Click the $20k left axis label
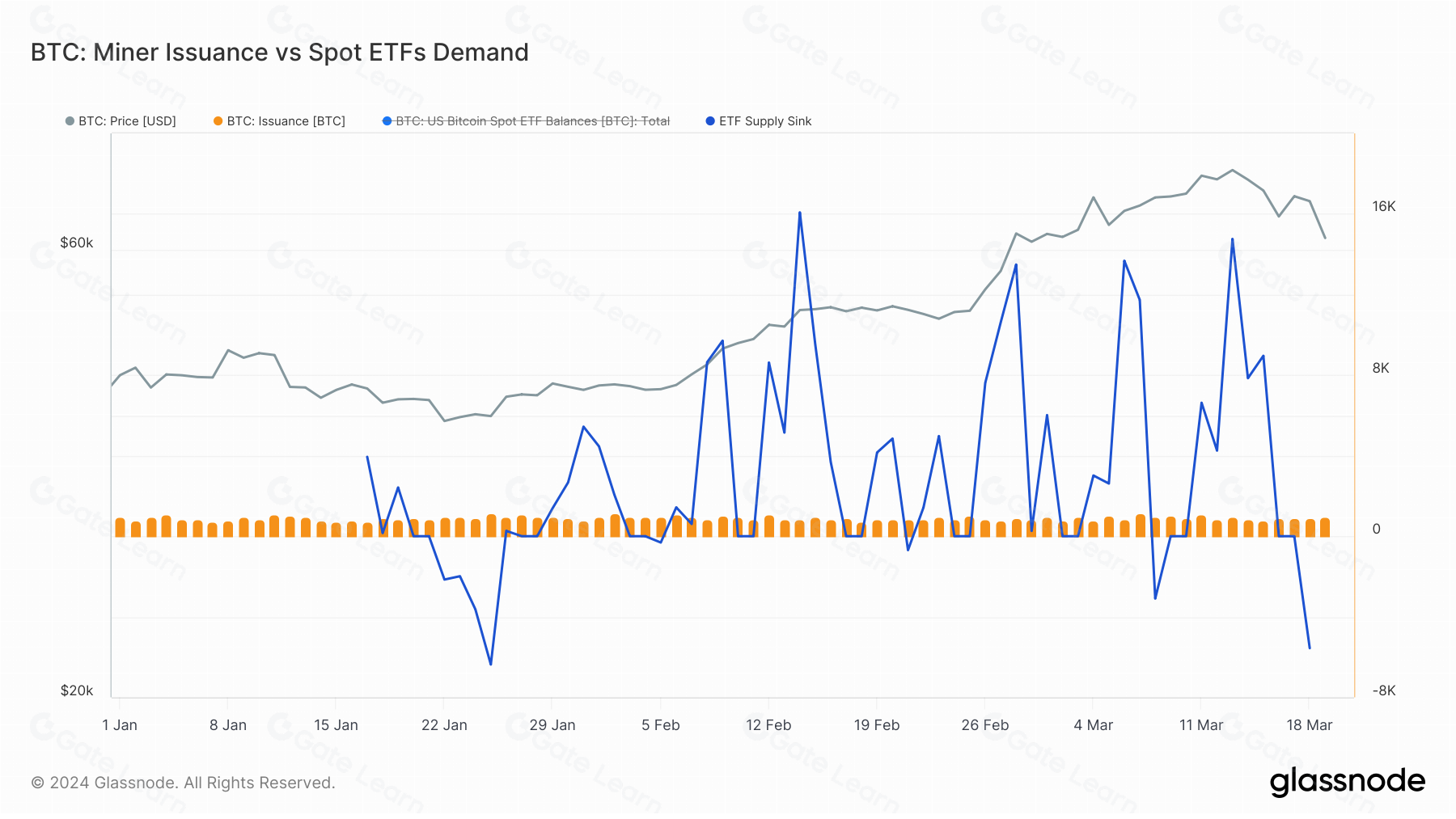 77,690
